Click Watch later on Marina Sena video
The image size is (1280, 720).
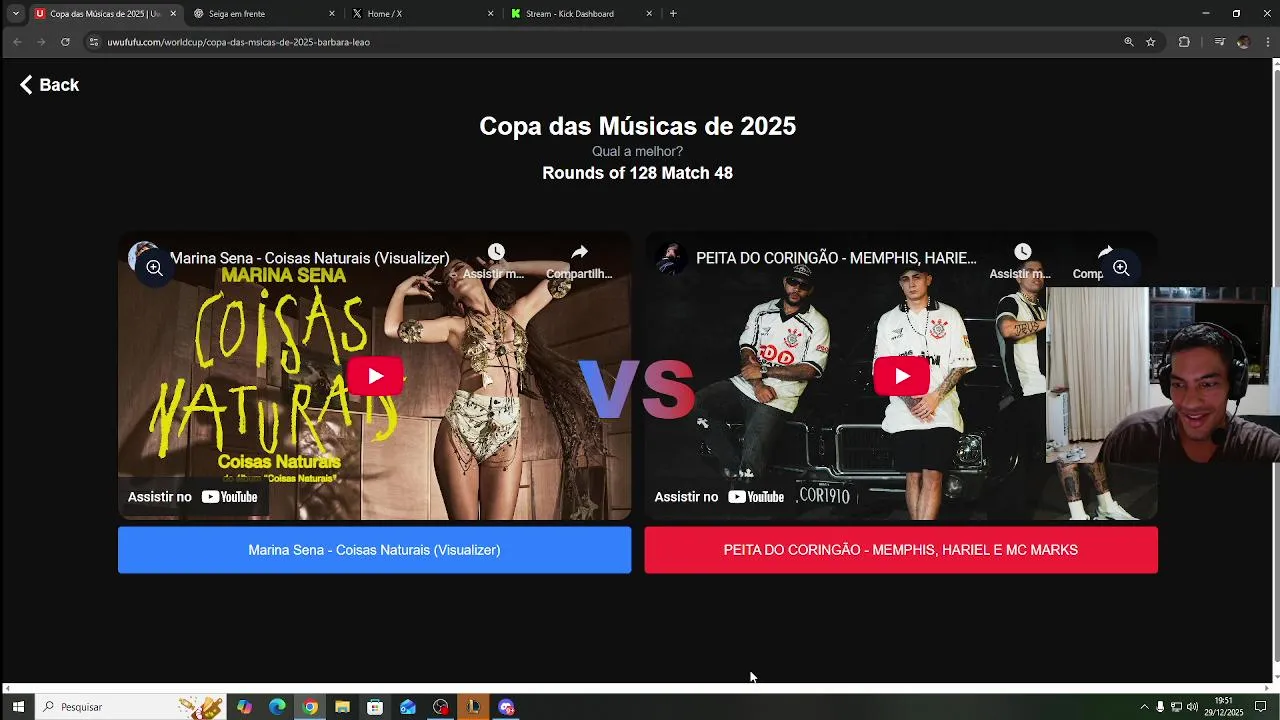point(496,261)
